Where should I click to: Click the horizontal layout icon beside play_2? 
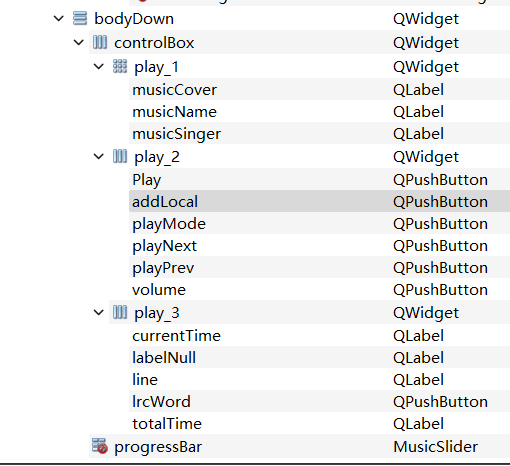click(120, 156)
